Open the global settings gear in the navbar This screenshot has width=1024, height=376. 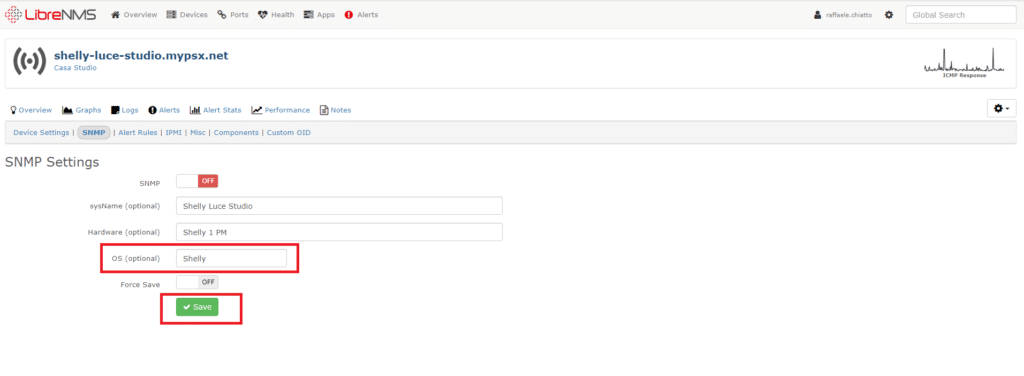coord(889,14)
